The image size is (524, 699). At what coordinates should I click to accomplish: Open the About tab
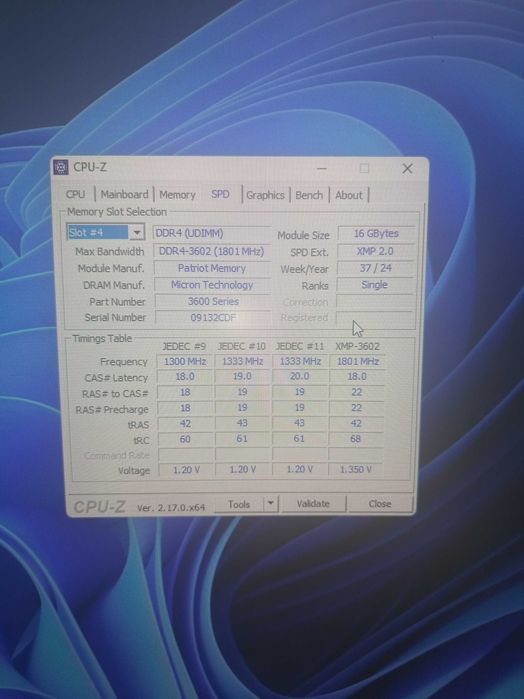coord(349,195)
